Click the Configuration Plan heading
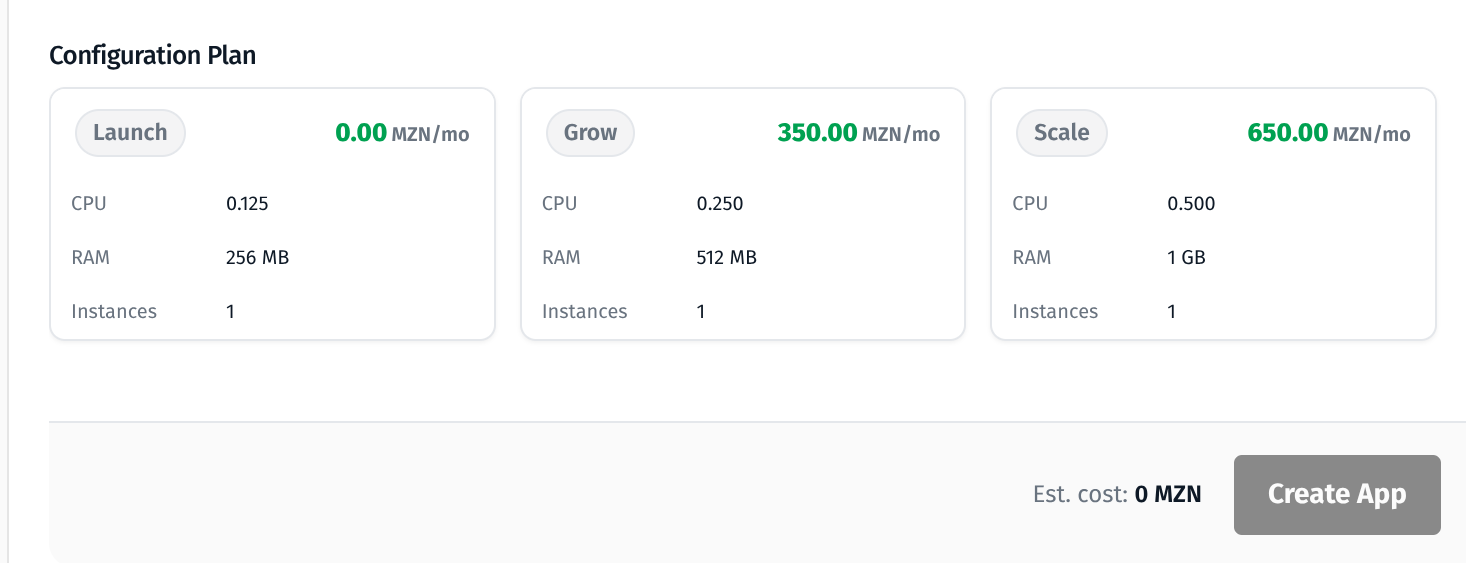 click(x=153, y=55)
